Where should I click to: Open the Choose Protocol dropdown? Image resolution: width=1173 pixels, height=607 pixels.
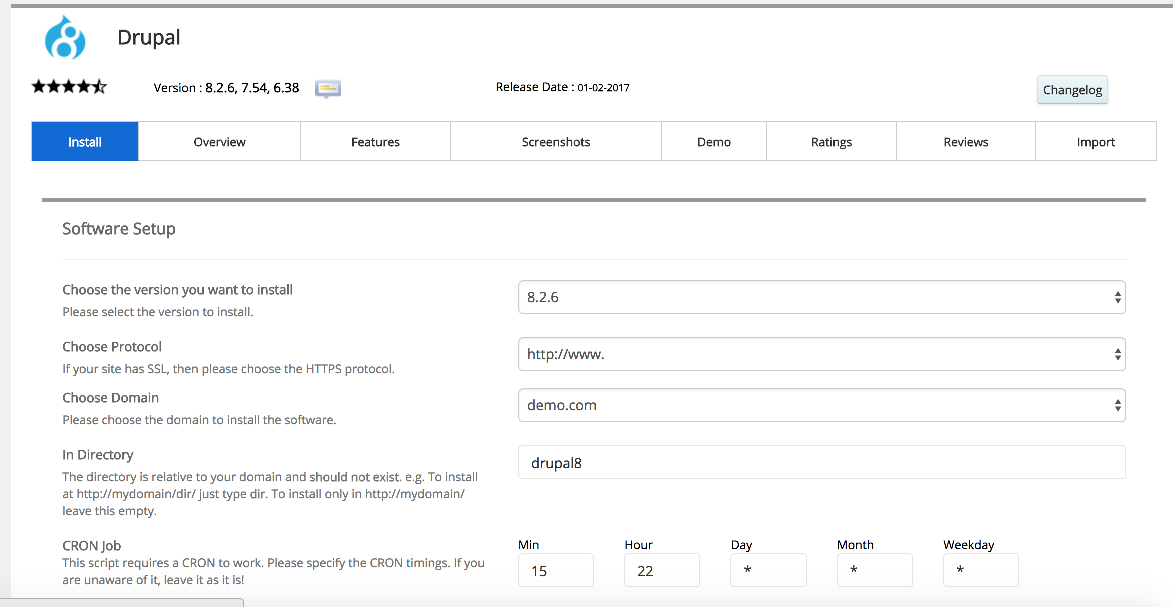click(x=821, y=354)
